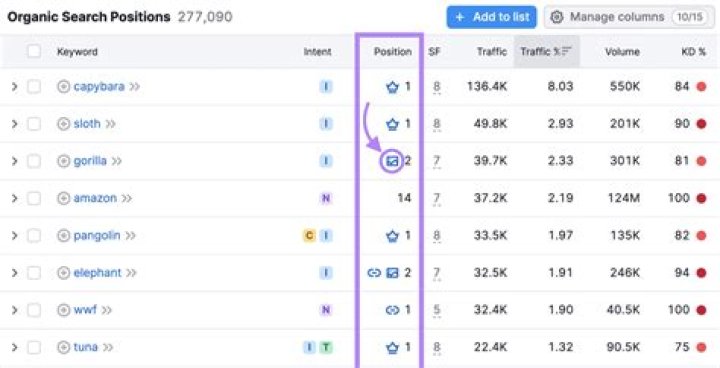
Task: Expand the amazon row
Action: click(14, 198)
